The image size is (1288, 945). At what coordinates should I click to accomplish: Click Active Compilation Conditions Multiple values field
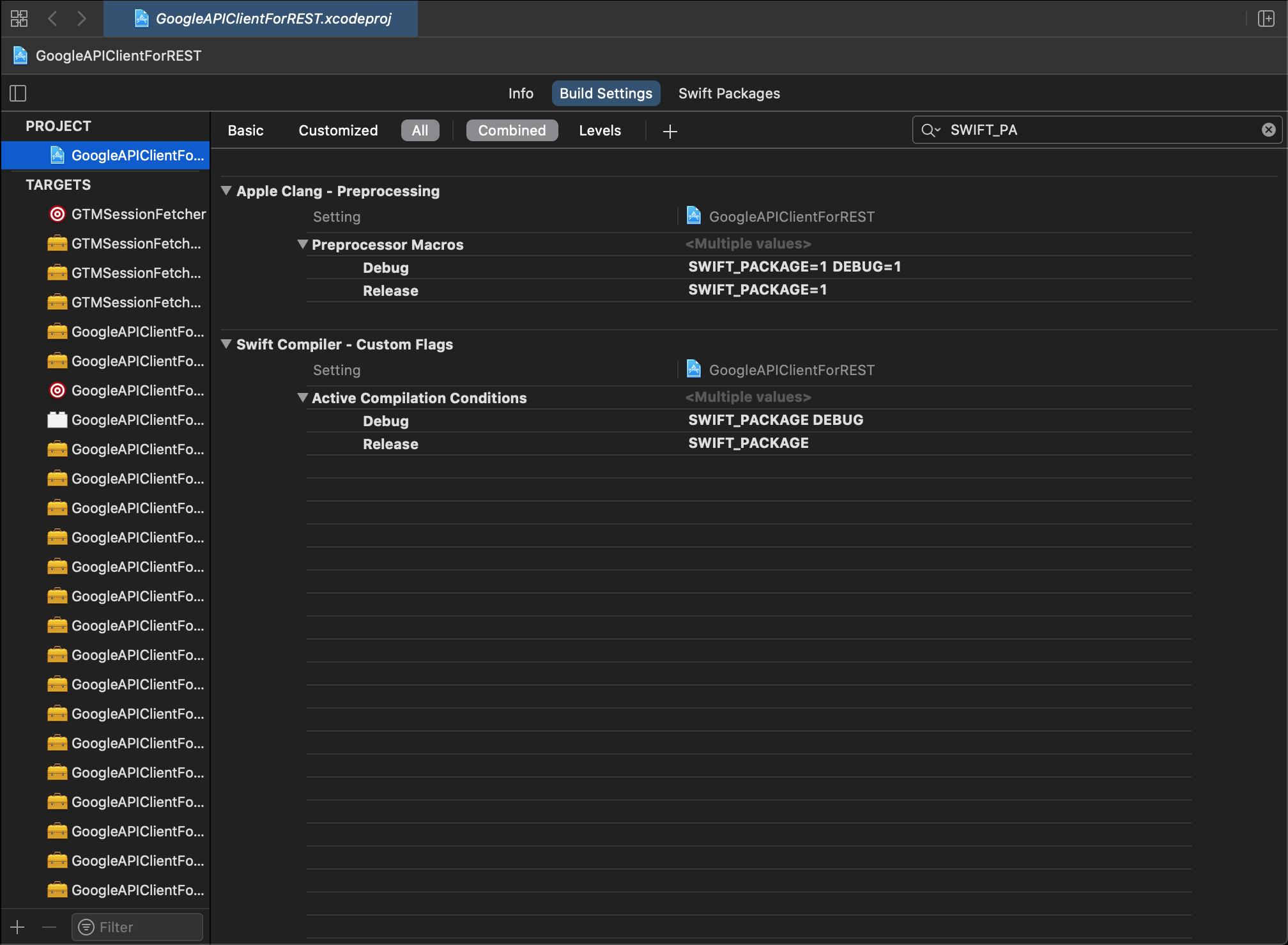[747, 397]
